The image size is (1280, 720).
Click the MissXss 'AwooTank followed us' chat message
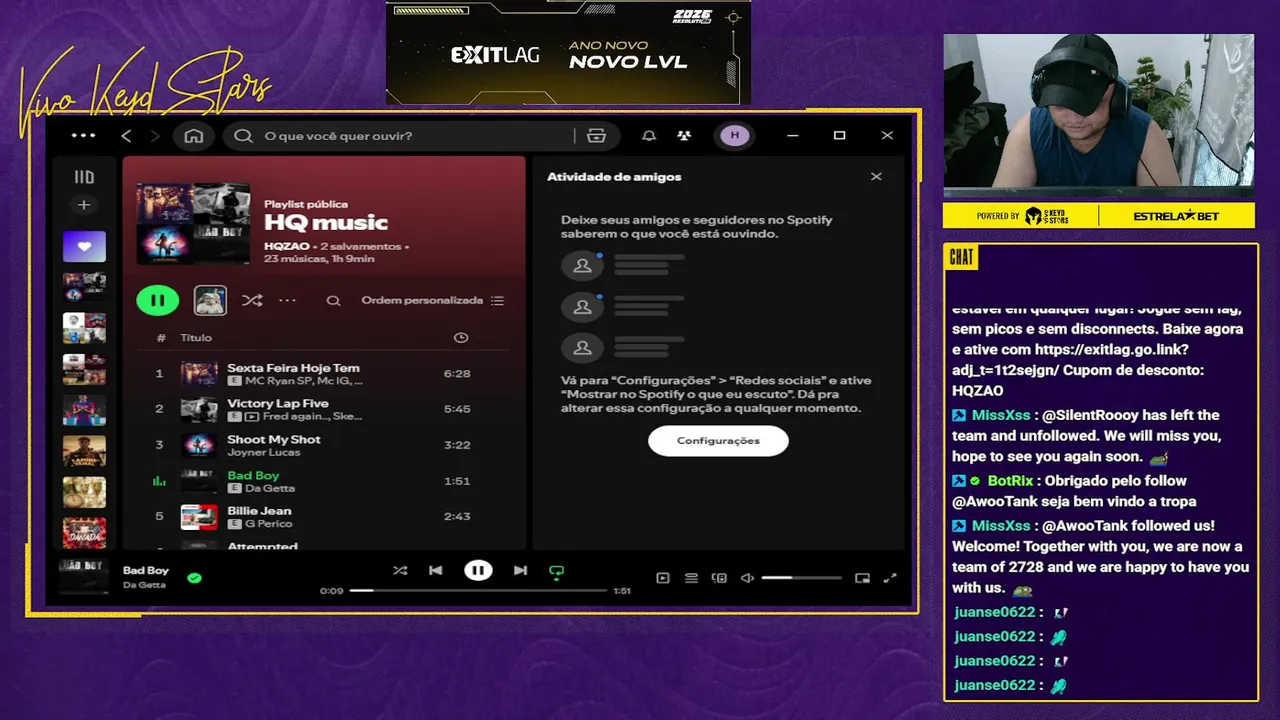1100,557
